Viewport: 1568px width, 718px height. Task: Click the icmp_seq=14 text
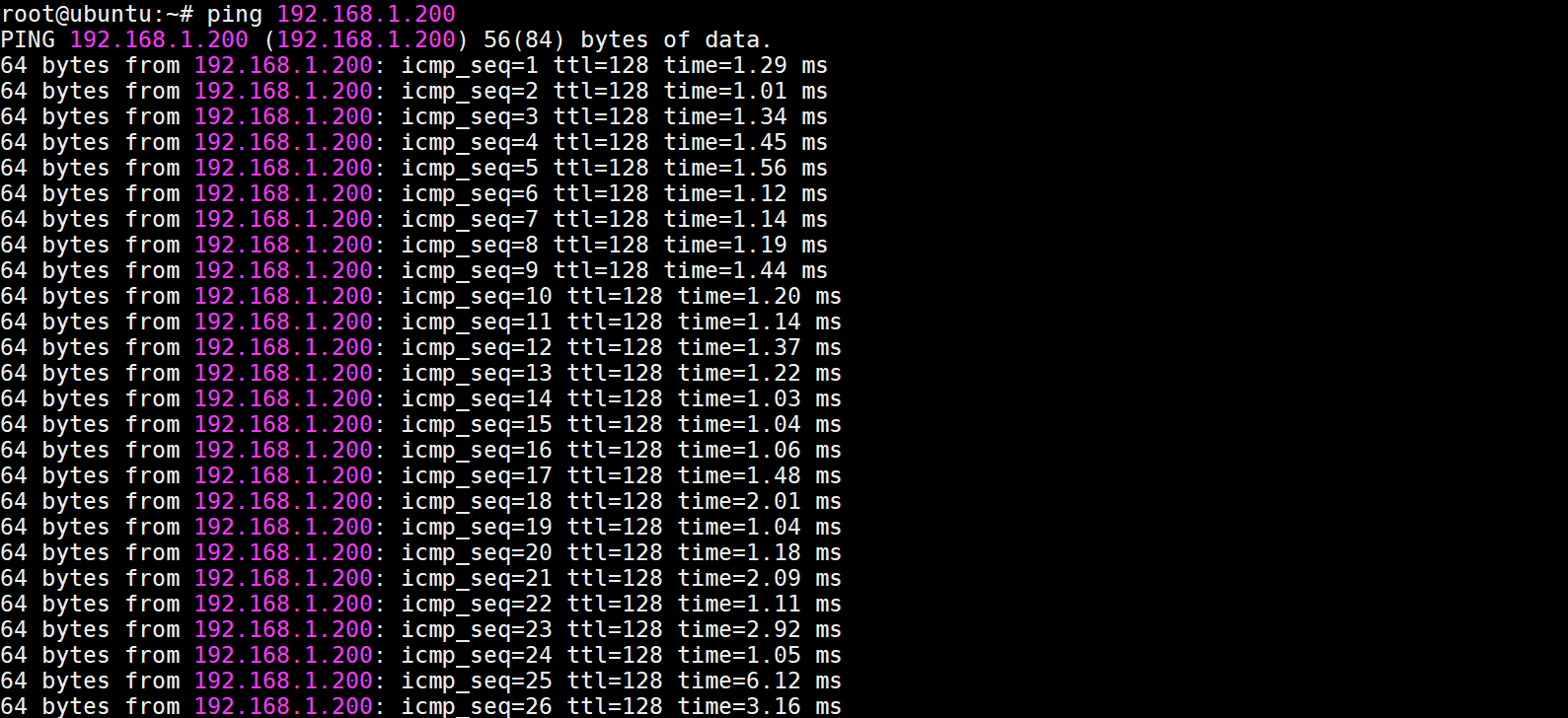pos(477,398)
